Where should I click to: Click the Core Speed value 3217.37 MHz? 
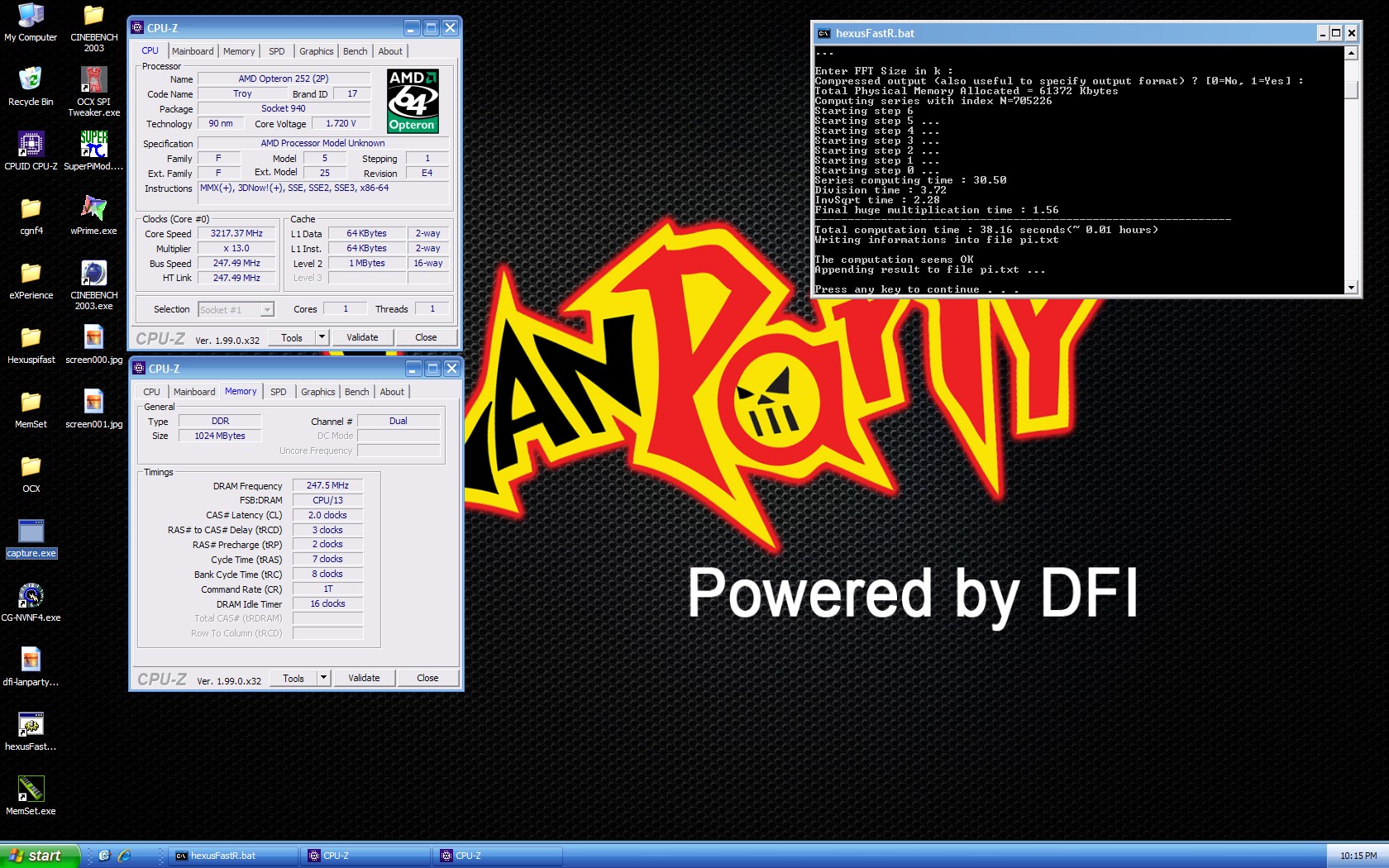point(236,233)
